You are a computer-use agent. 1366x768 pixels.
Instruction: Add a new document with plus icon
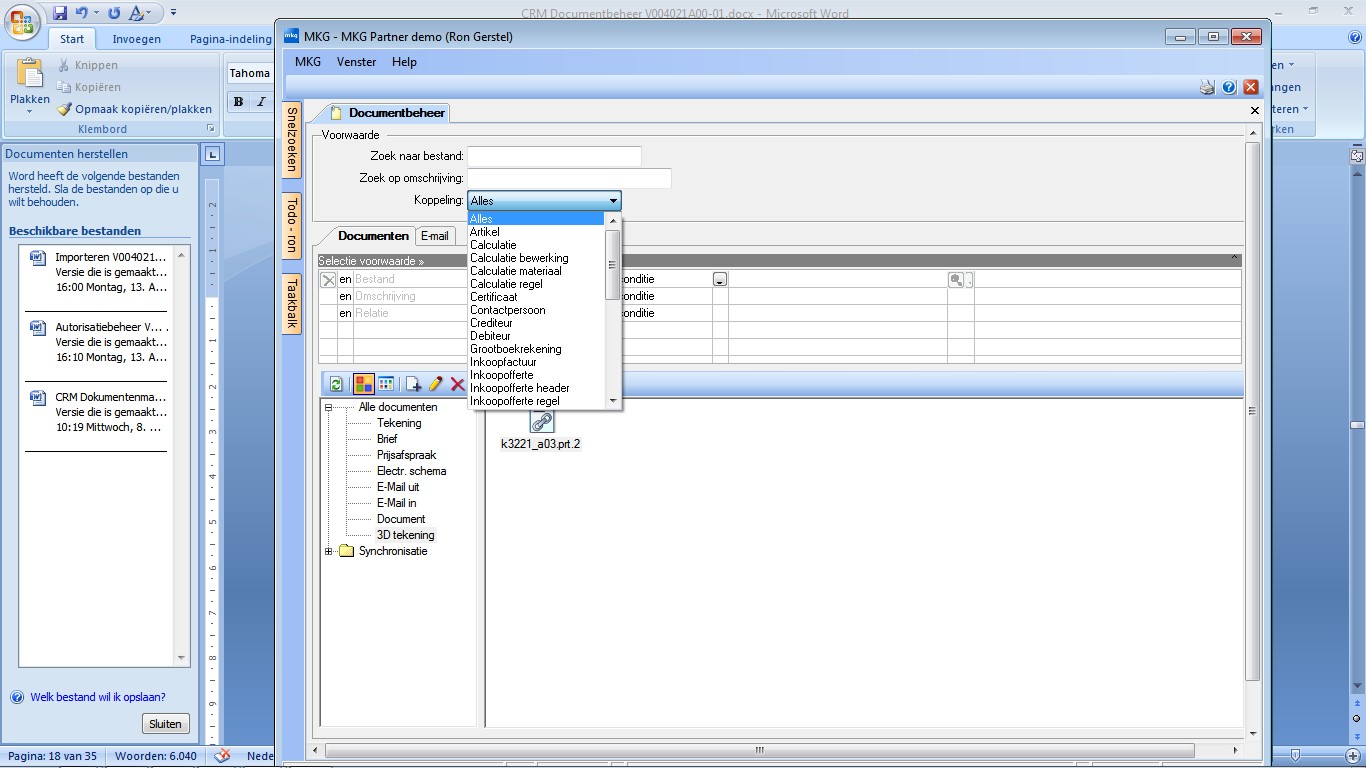click(x=413, y=384)
